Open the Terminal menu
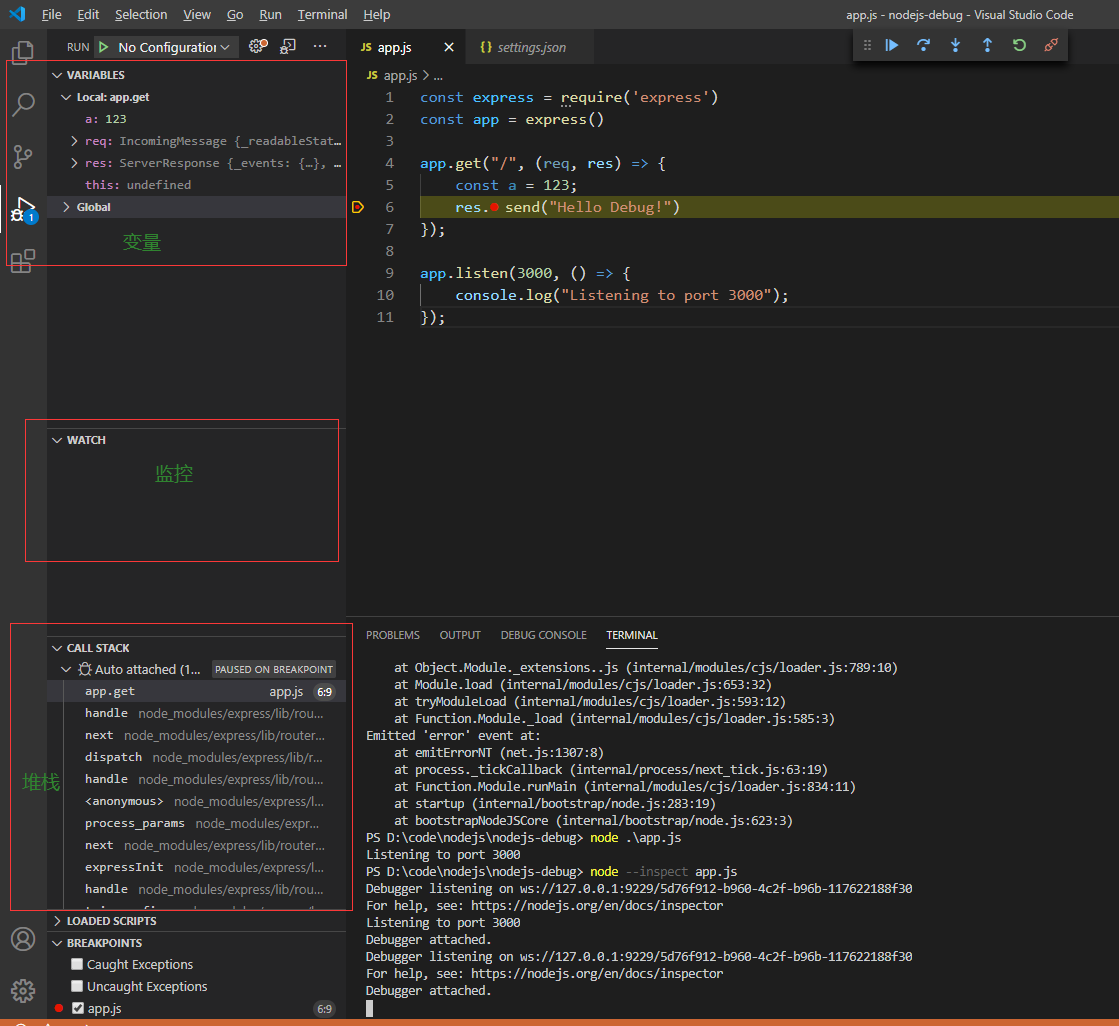 [x=322, y=15]
